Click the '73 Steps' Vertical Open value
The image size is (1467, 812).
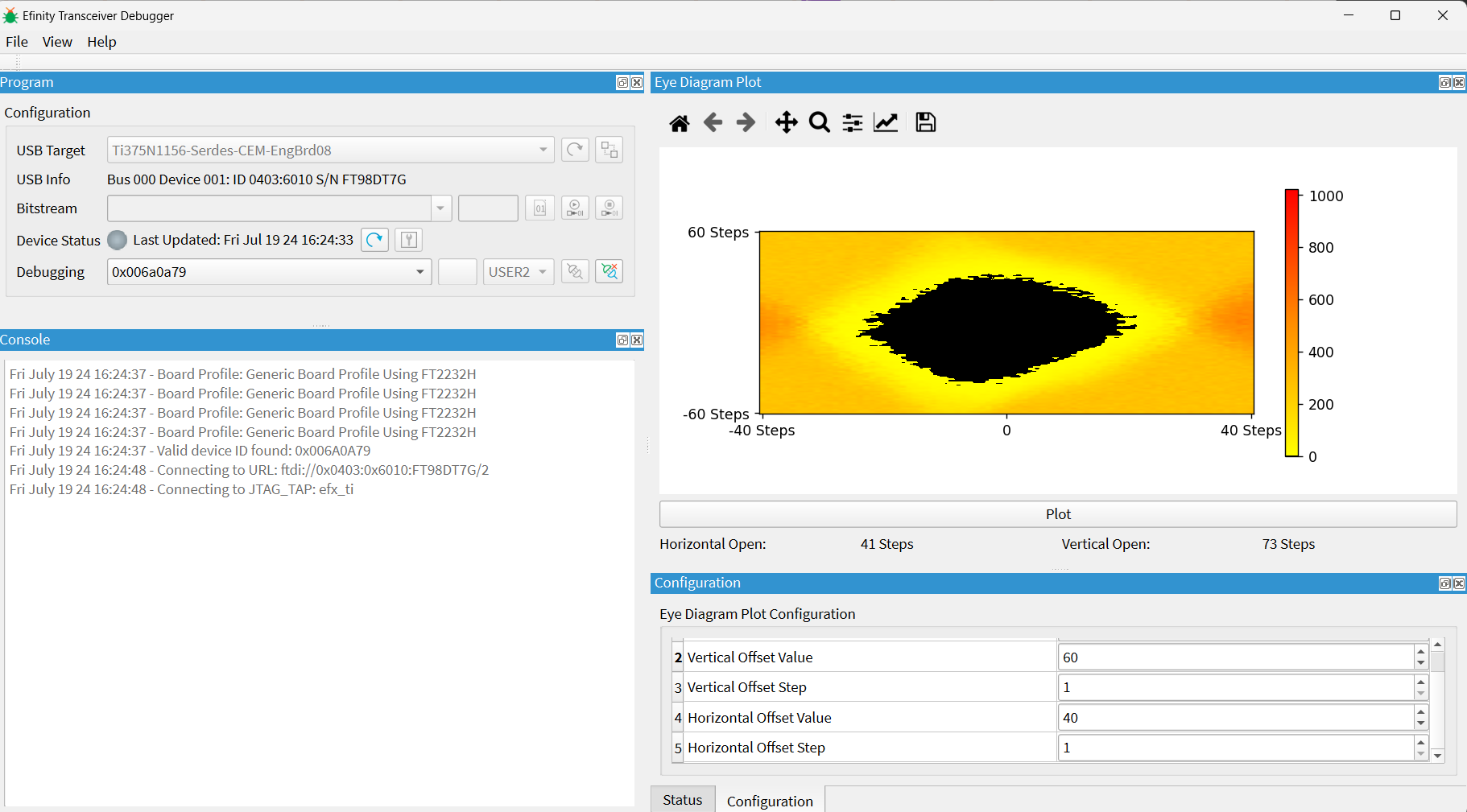tap(1288, 544)
